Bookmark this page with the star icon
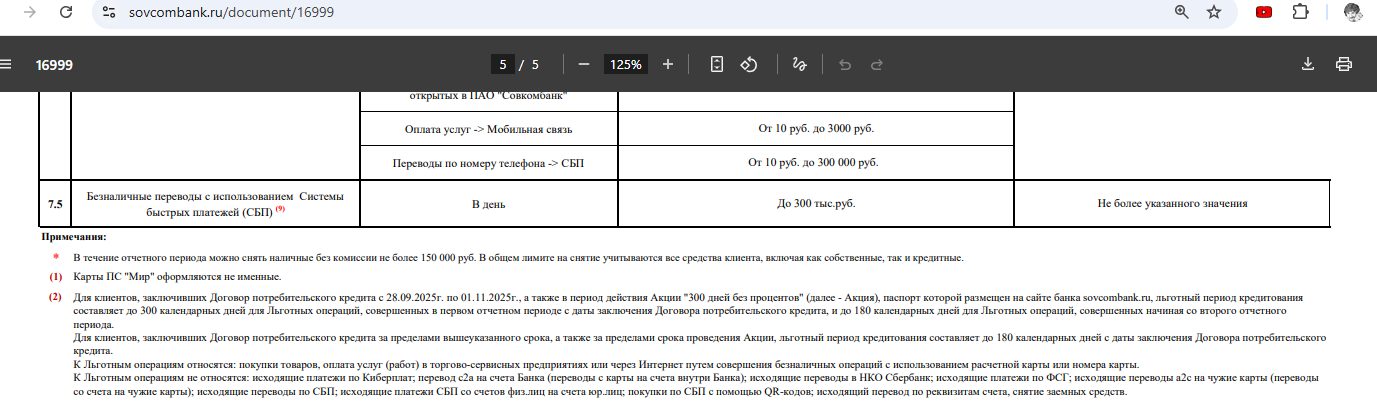Screen dimensions: 1377x414 (1214, 12)
